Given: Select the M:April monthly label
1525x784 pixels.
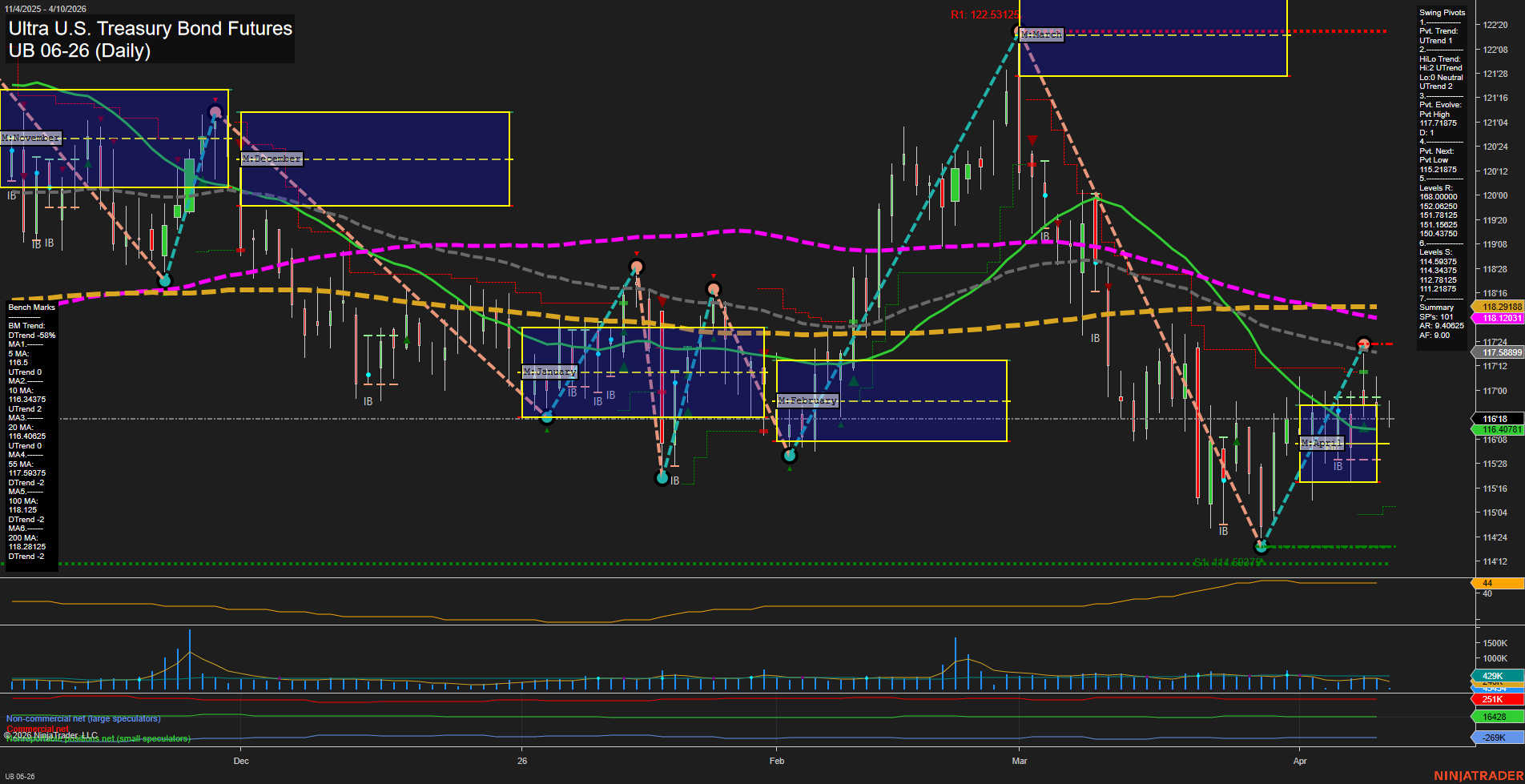Looking at the screenshot, I should tap(1321, 443).
